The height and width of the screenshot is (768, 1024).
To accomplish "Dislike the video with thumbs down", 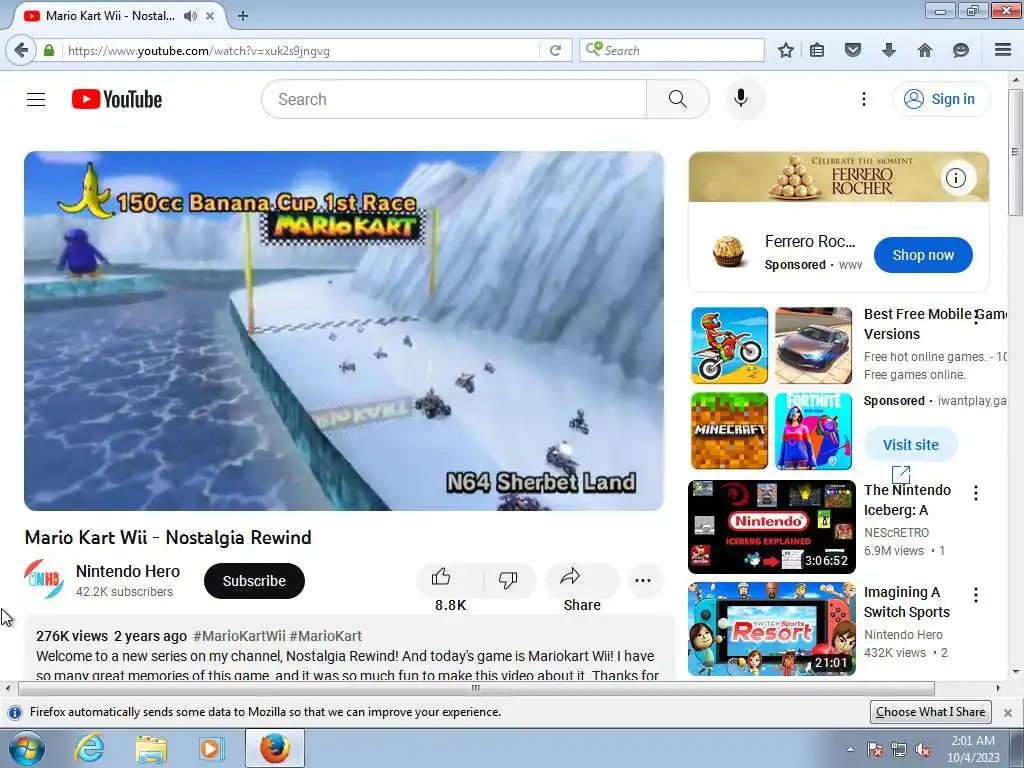I will point(508,580).
